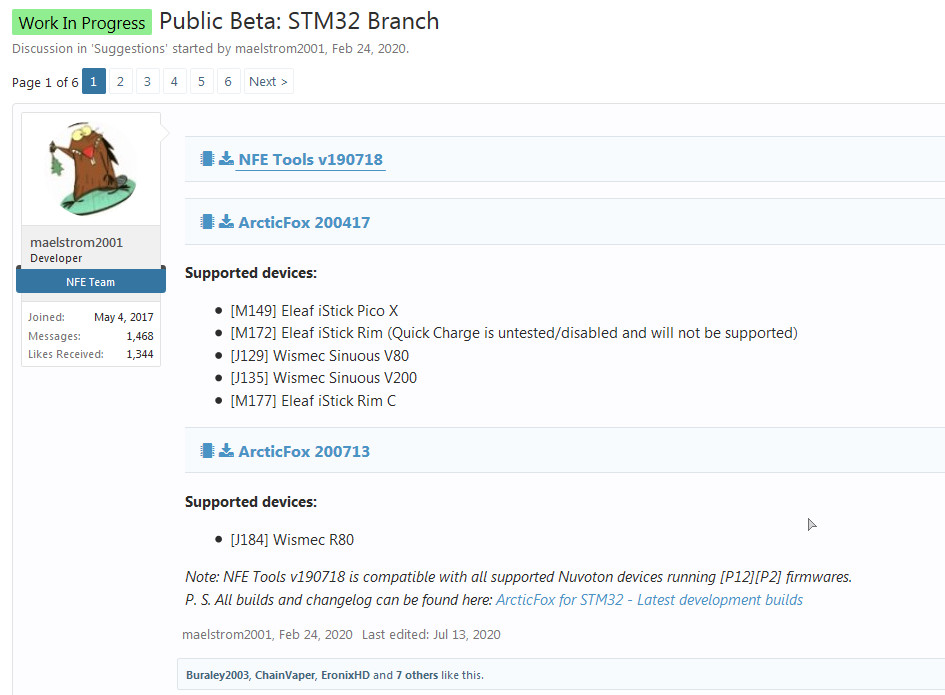Go to page 2 of the thread

[x=120, y=82]
